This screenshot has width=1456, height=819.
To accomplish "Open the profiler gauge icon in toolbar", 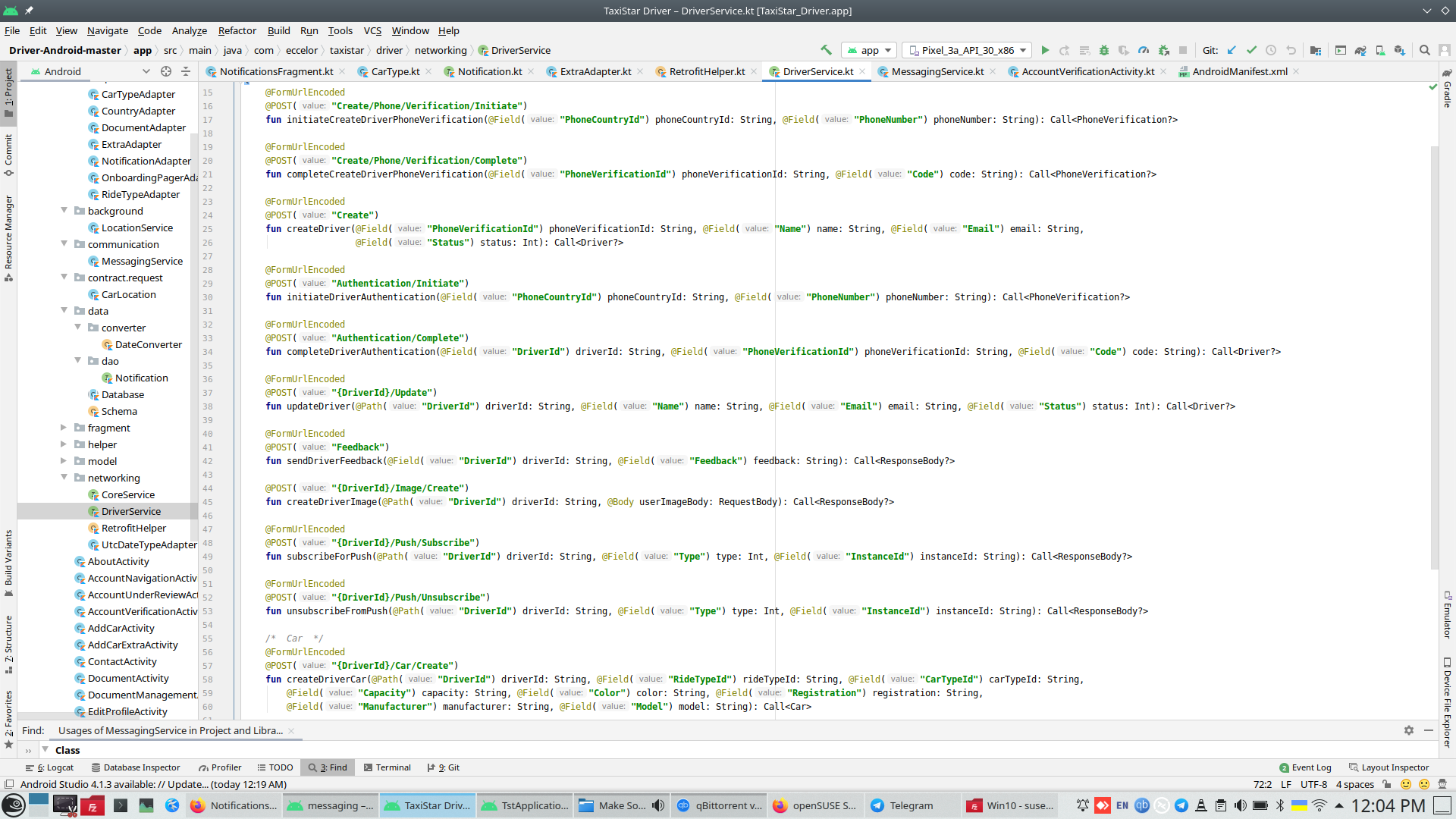I will (x=1144, y=50).
